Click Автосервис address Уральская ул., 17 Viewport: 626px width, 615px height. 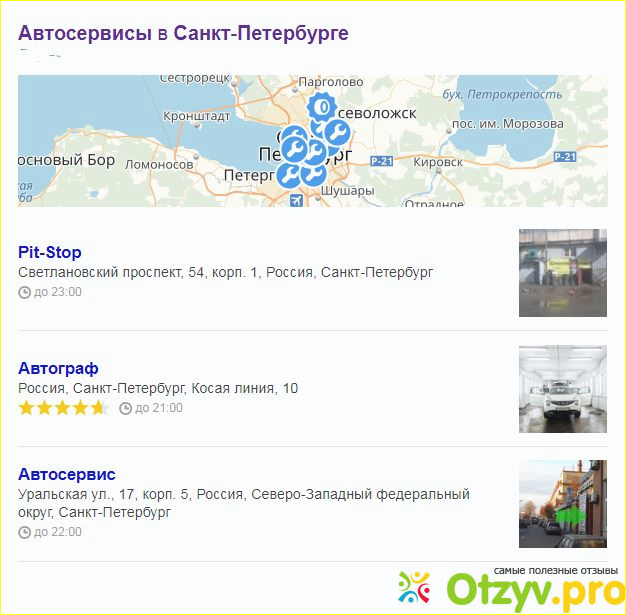pos(243,494)
